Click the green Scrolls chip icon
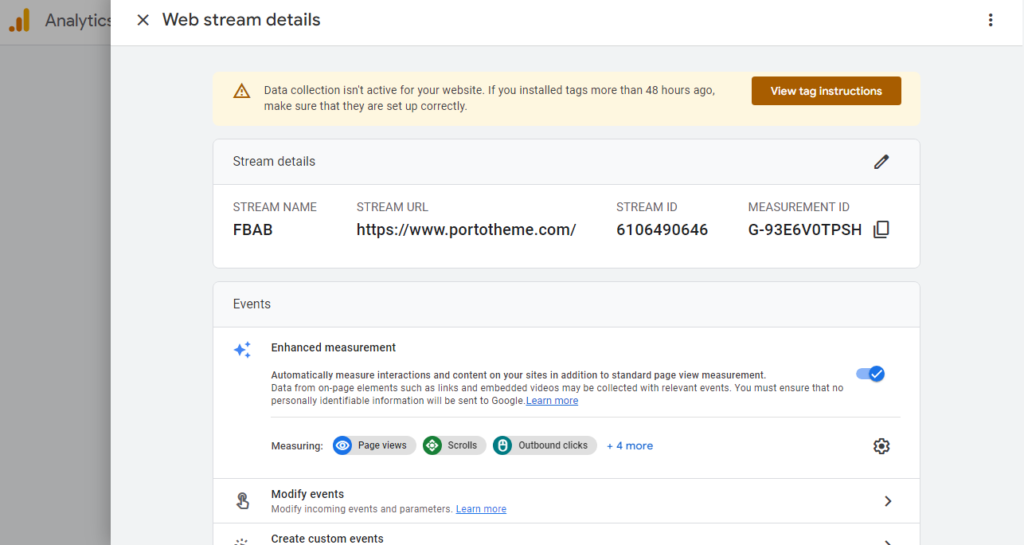 point(432,445)
